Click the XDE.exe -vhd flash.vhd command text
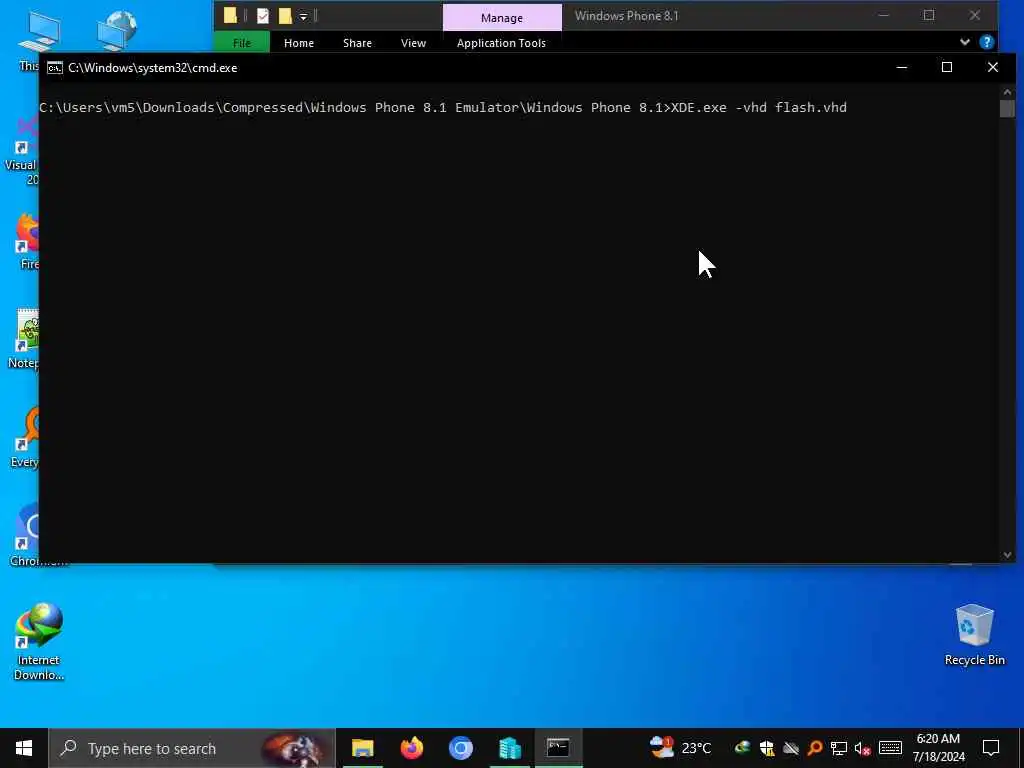1024x768 pixels. pos(759,108)
